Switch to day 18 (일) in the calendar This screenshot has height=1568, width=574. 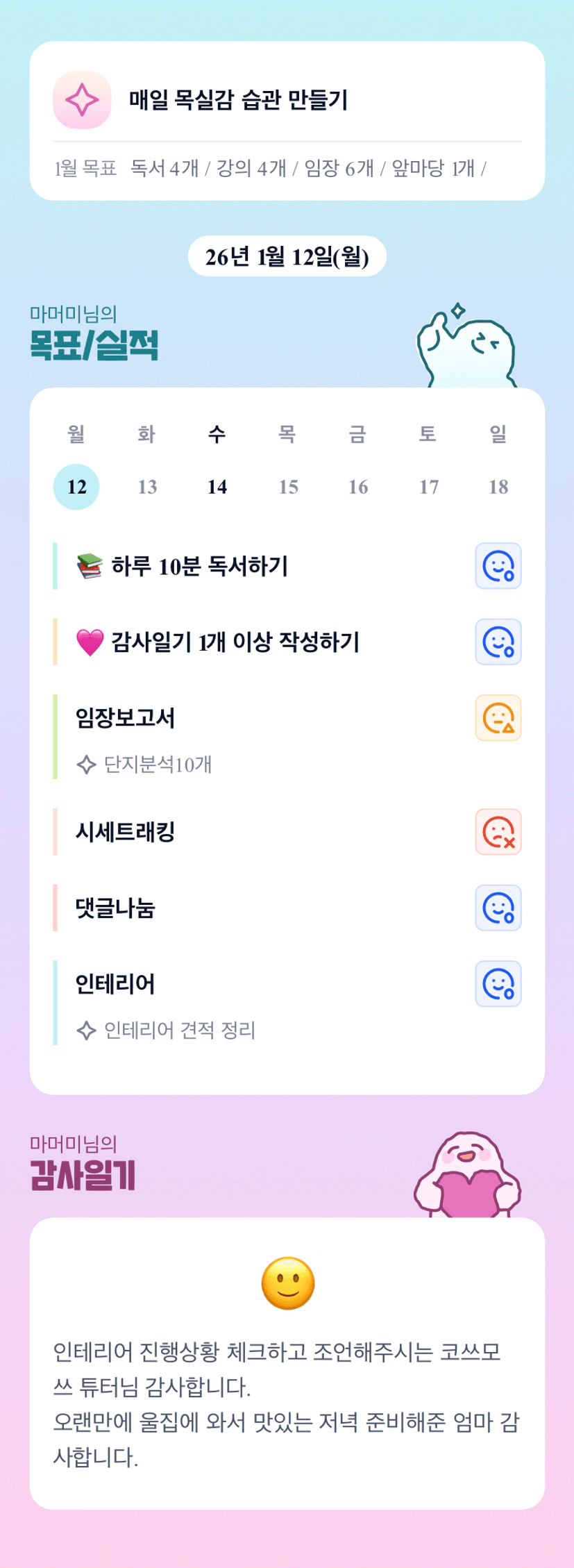498,487
